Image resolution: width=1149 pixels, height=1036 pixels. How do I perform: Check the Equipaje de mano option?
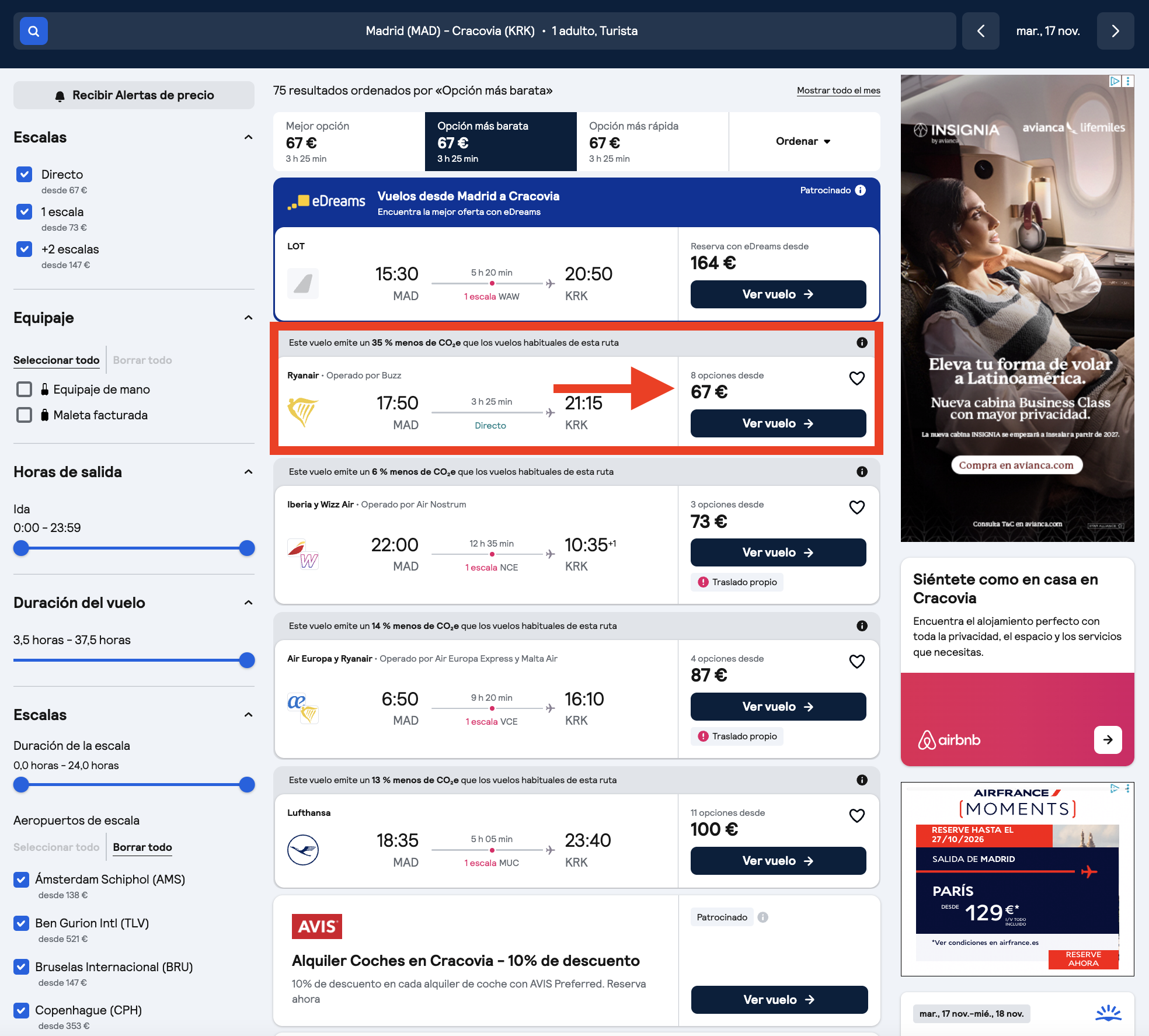pyautogui.click(x=24, y=390)
